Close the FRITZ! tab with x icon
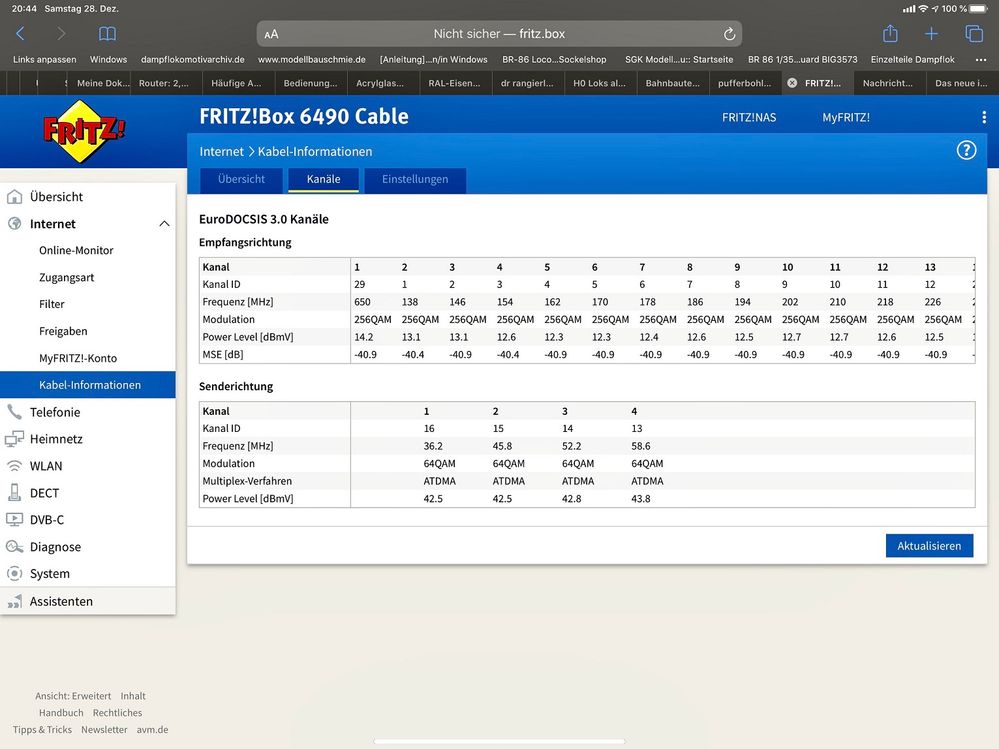This screenshot has height=749, width=999. [x=792, y=83]
